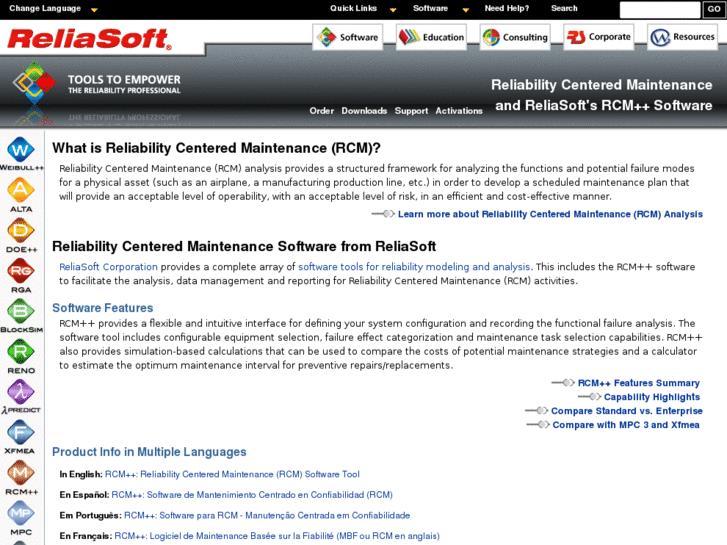Click the GO search button
Screen dimensions: 727x545
(x=714, y=9)
